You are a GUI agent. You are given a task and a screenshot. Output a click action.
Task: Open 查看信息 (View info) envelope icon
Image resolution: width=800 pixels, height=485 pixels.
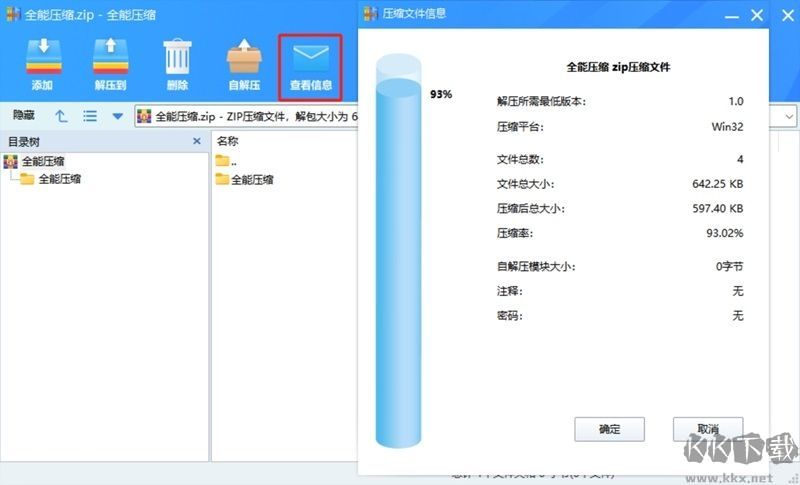(x=311, y=66)
